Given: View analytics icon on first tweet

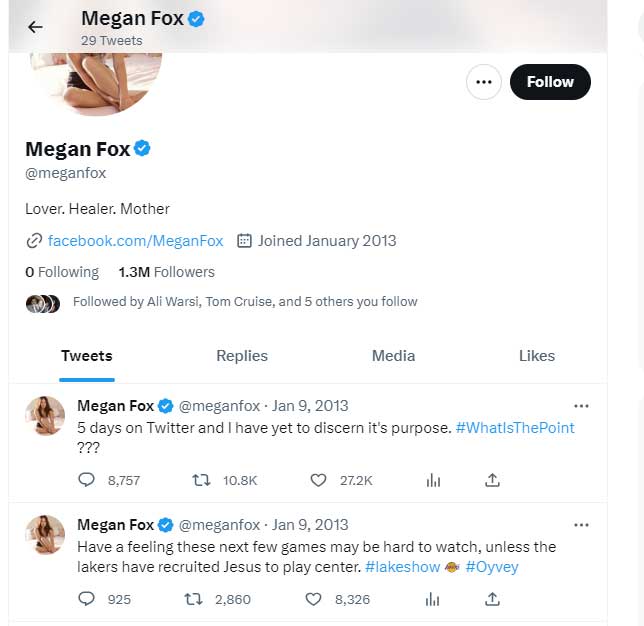Looking at the screenshot, I should tap(433, 480).
